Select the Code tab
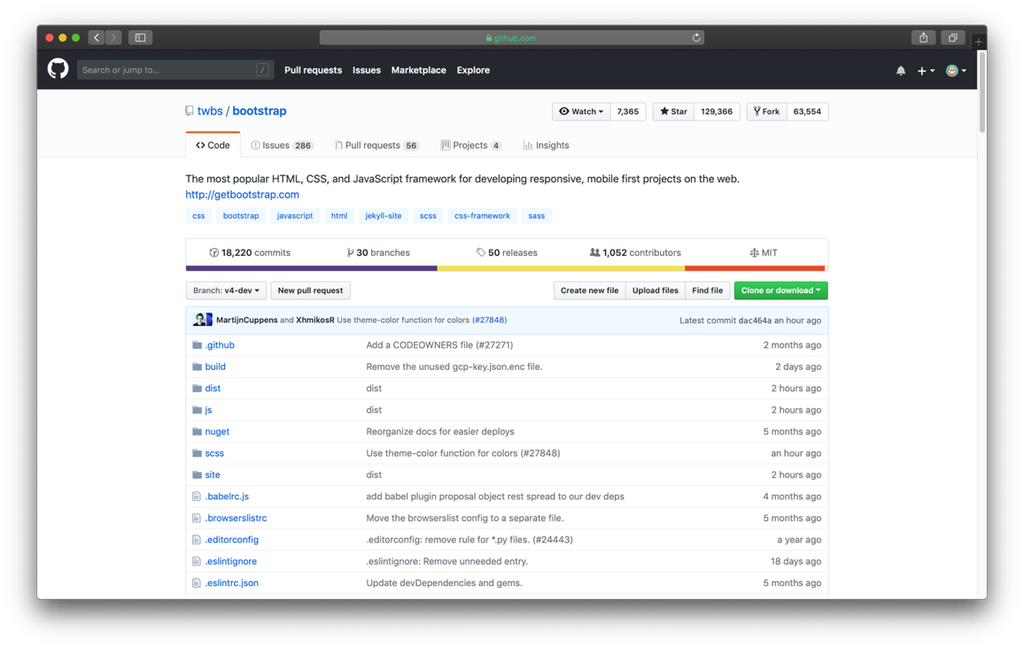Viewport: 1024px width, 648px height. tap(213, 145)
